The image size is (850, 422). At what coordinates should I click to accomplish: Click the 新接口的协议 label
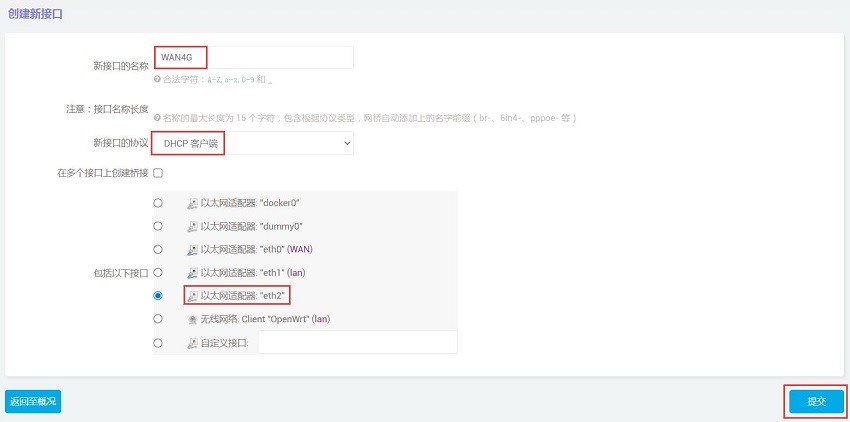121,143
